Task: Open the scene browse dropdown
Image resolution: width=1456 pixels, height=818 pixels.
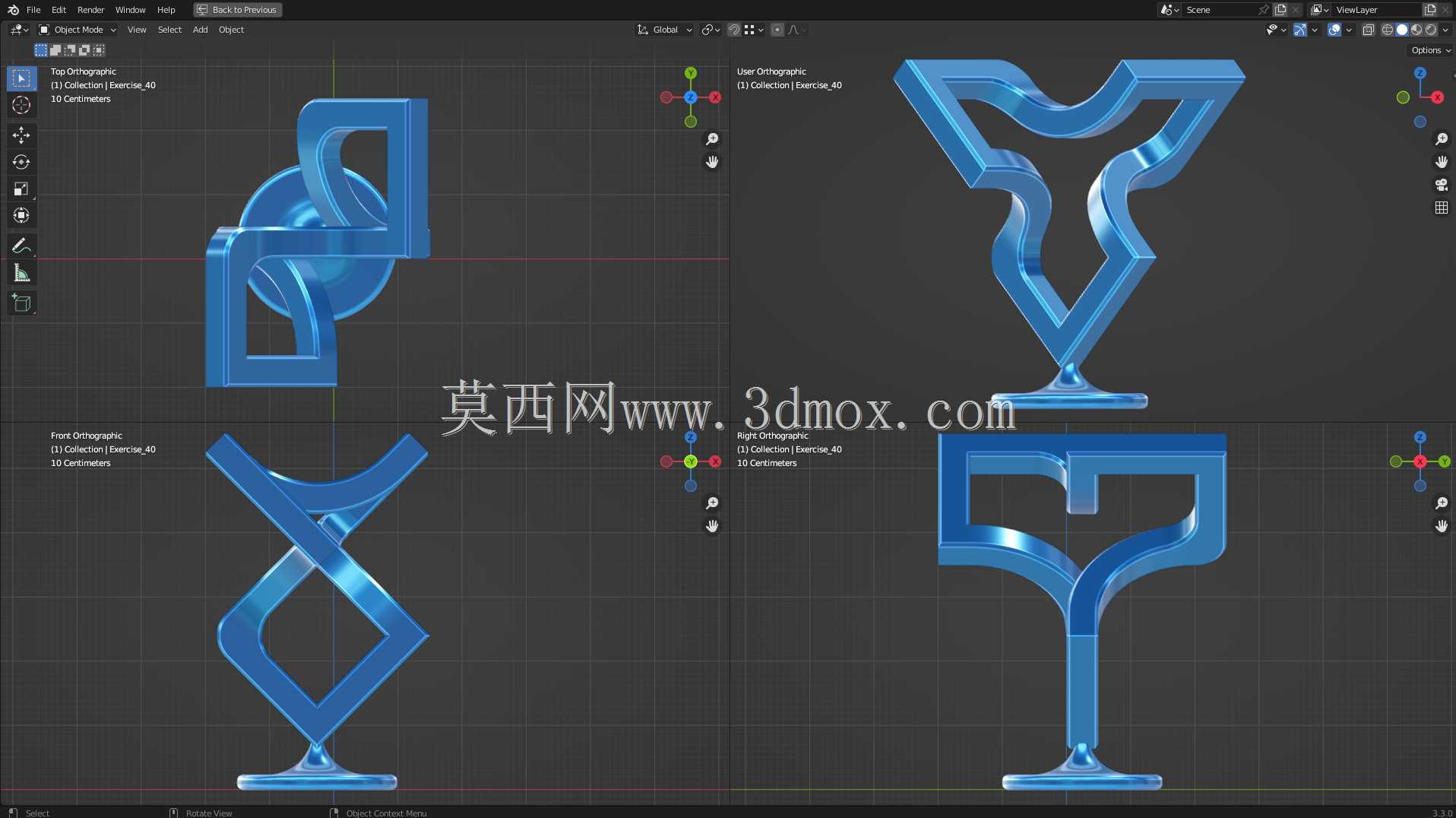Action: click(x=1170, y=10)
